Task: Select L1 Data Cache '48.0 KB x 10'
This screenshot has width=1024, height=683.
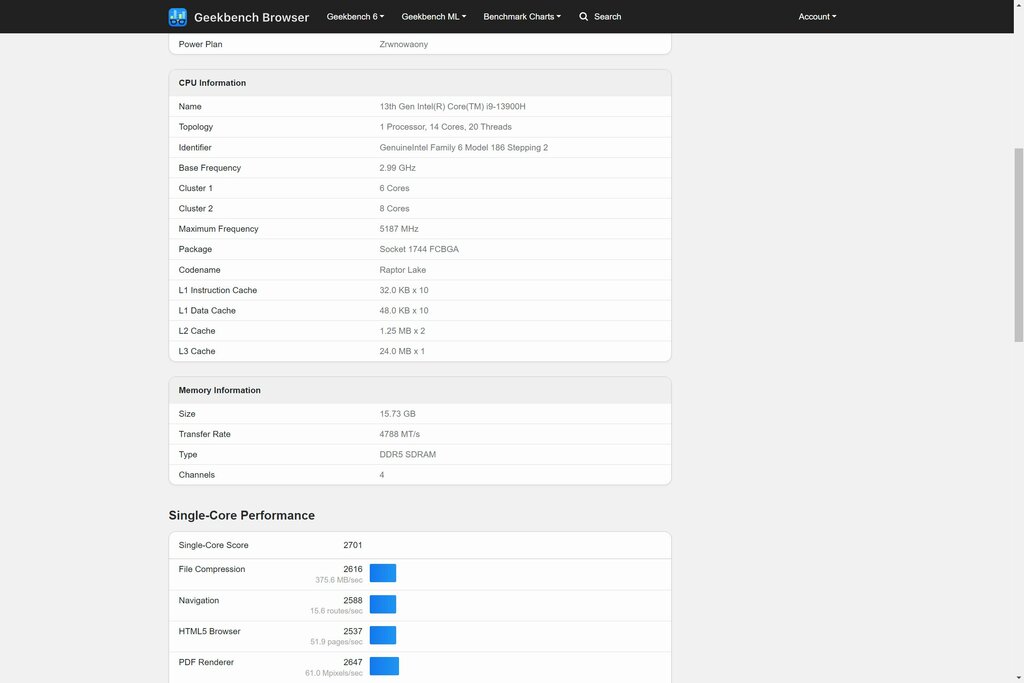Action: coord(404,310)
